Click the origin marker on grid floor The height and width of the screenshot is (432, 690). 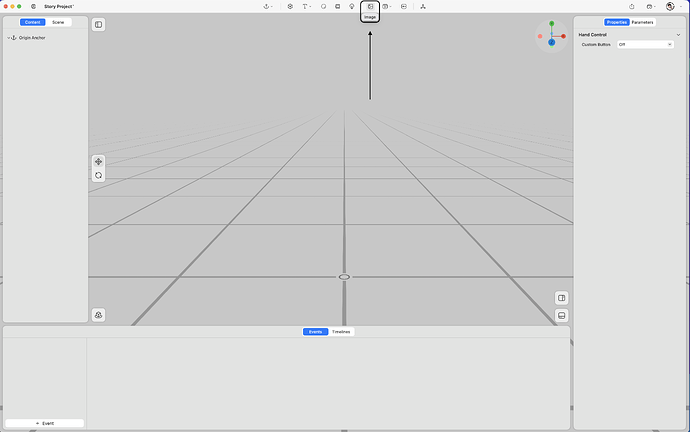(344, 277)
